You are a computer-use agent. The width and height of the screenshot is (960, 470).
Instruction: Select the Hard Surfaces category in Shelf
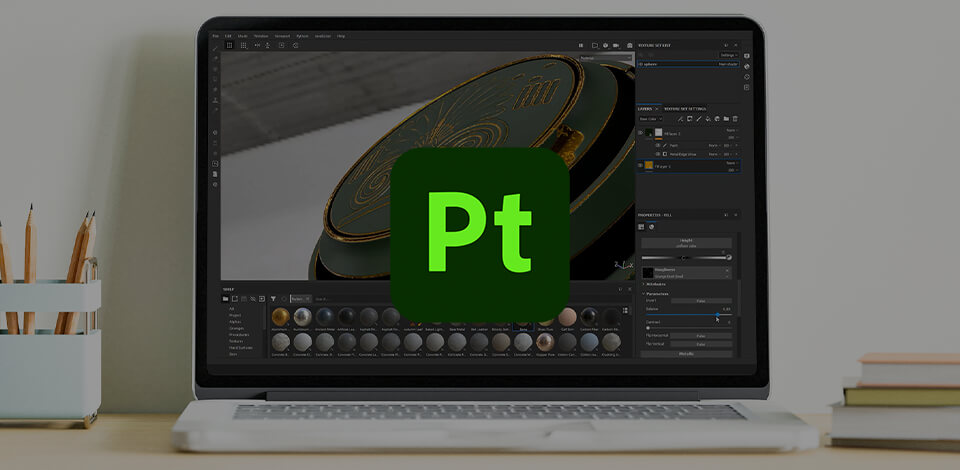point(239,348)
